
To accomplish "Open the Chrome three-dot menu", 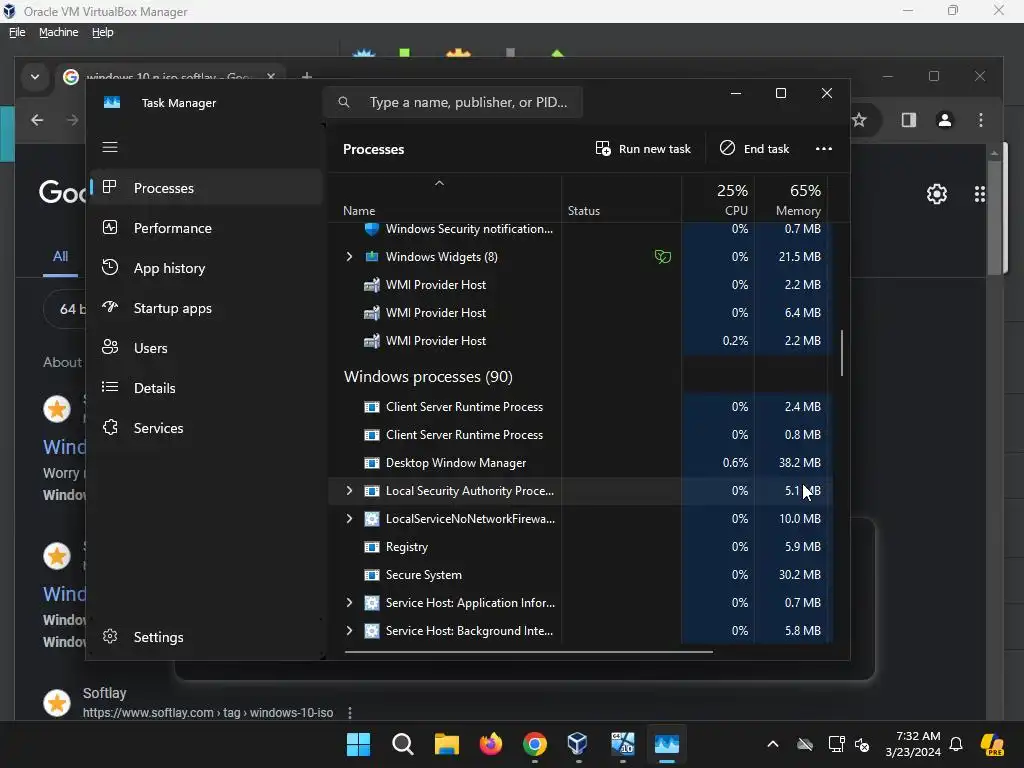I will click(x=980, y=120).
